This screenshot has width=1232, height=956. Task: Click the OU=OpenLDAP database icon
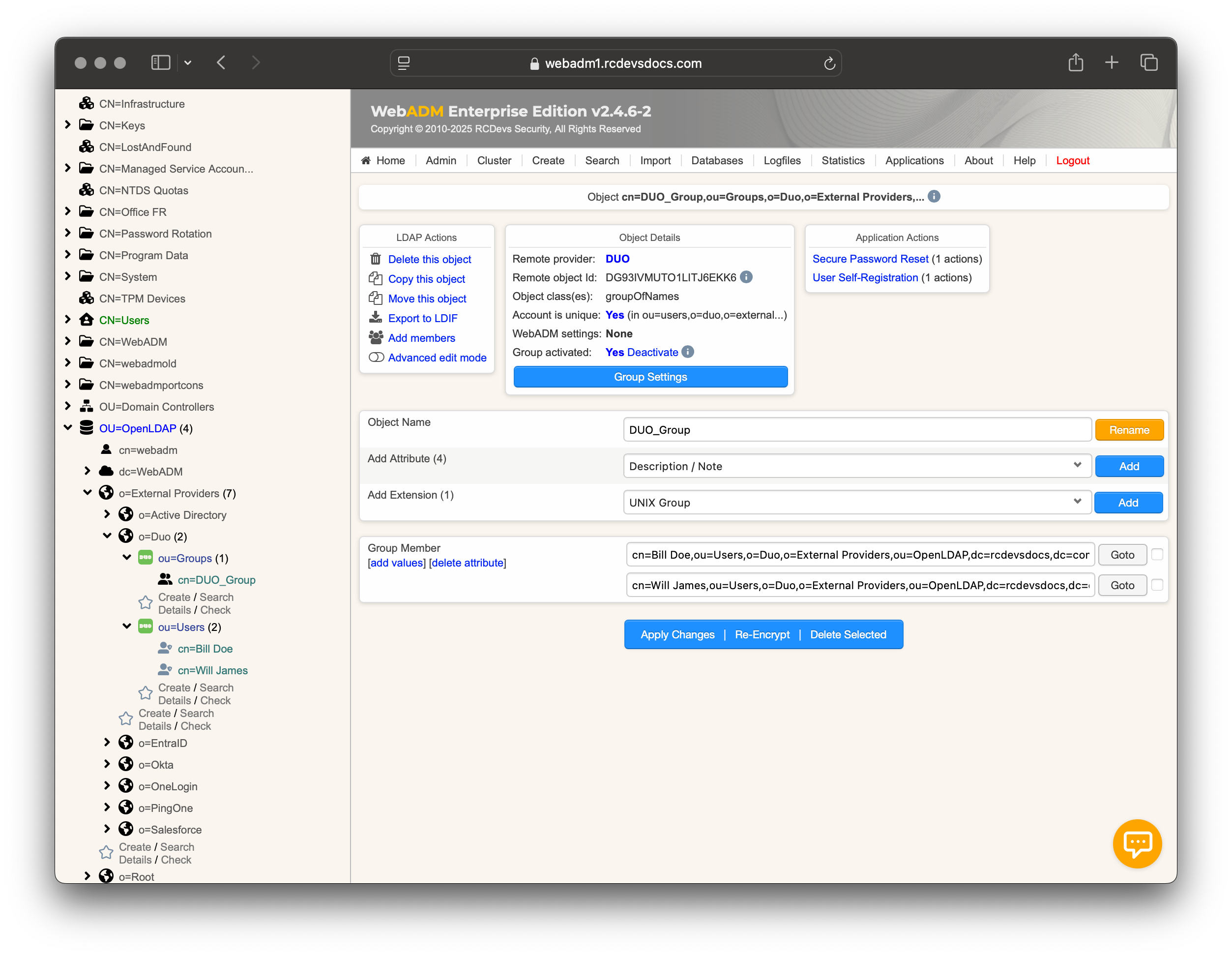[87, 428]
